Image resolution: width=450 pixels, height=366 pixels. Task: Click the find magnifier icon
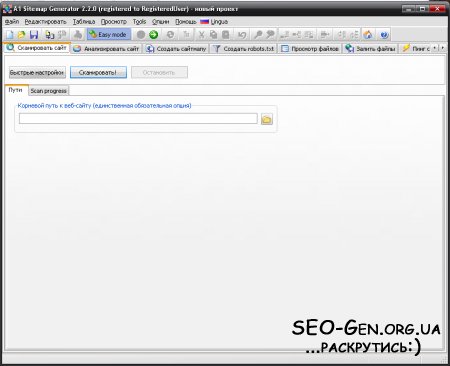[258, 34]
